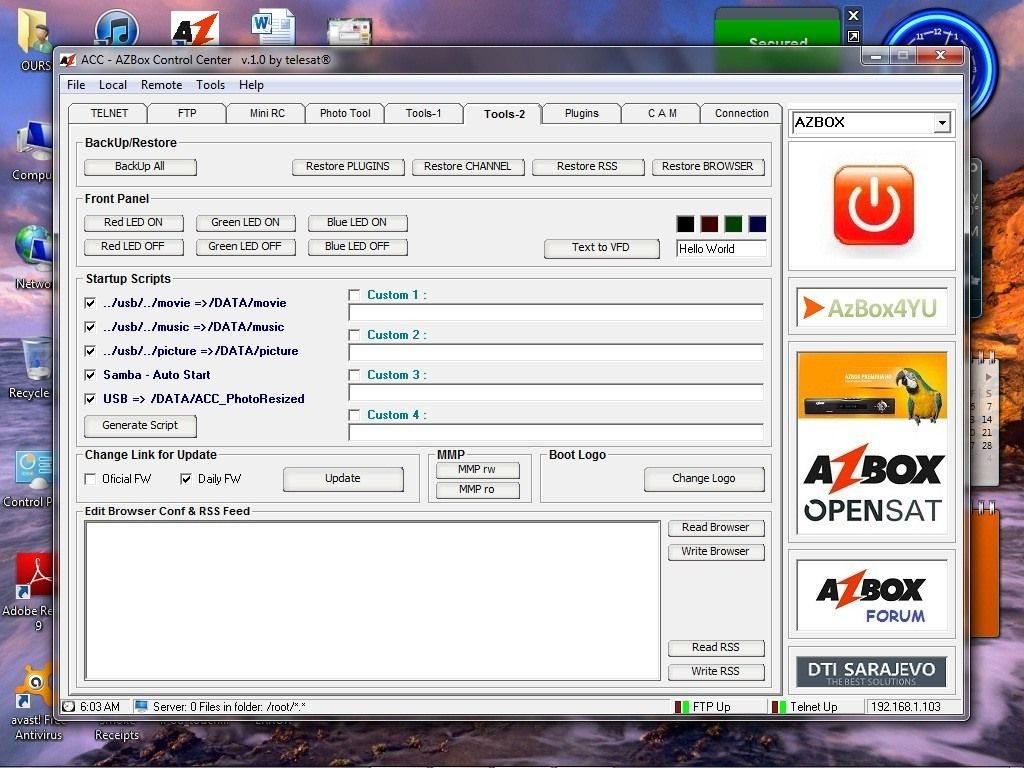Screen dimensions: 1024x768
Task: Select the dark red color swatch
Action: 710,224
